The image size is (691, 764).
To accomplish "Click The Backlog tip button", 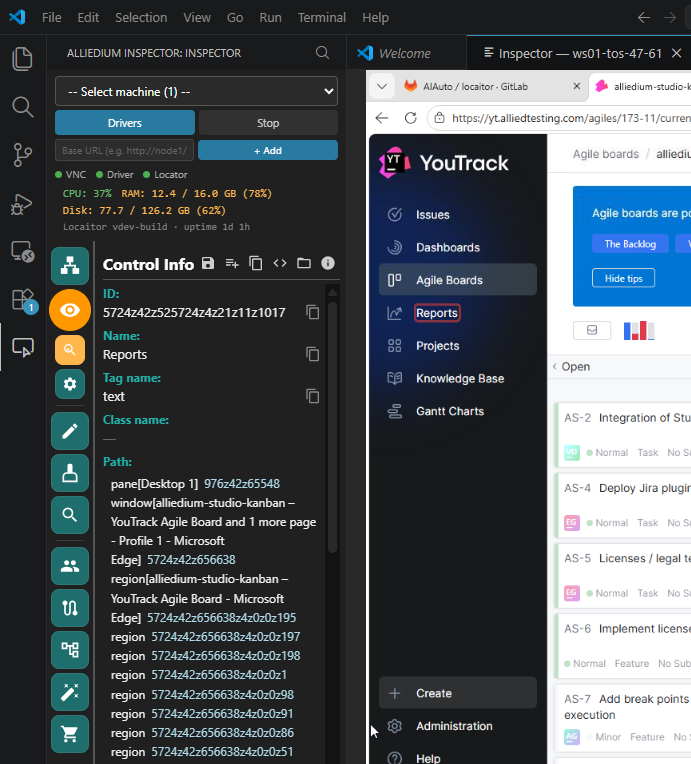I will (x=630, y=244).
